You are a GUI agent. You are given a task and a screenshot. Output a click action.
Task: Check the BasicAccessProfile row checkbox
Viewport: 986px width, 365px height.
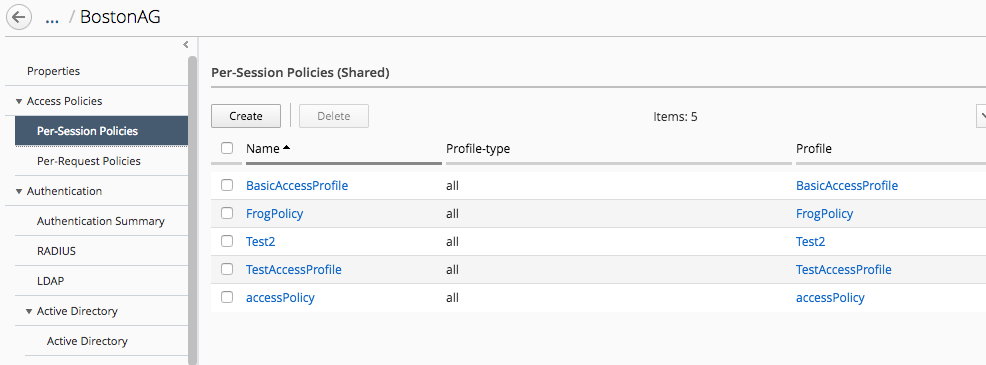(x=227, y=186)
